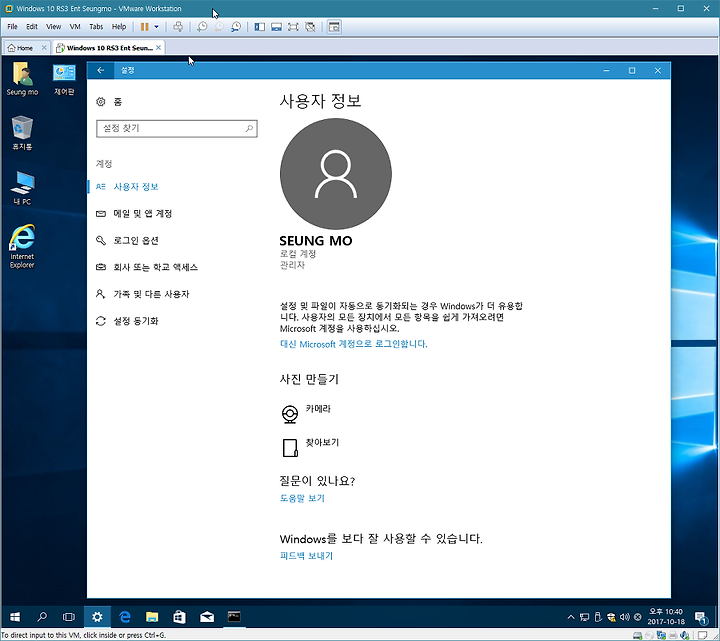Click the 홈 gear icon in Settings
Image resolution: width=720 pixels, height=641 pixels.
[101, 101]
